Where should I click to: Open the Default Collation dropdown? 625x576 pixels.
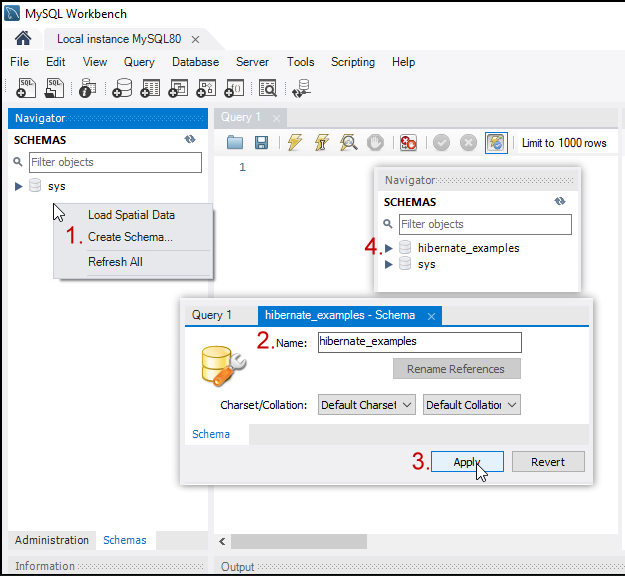471,405
